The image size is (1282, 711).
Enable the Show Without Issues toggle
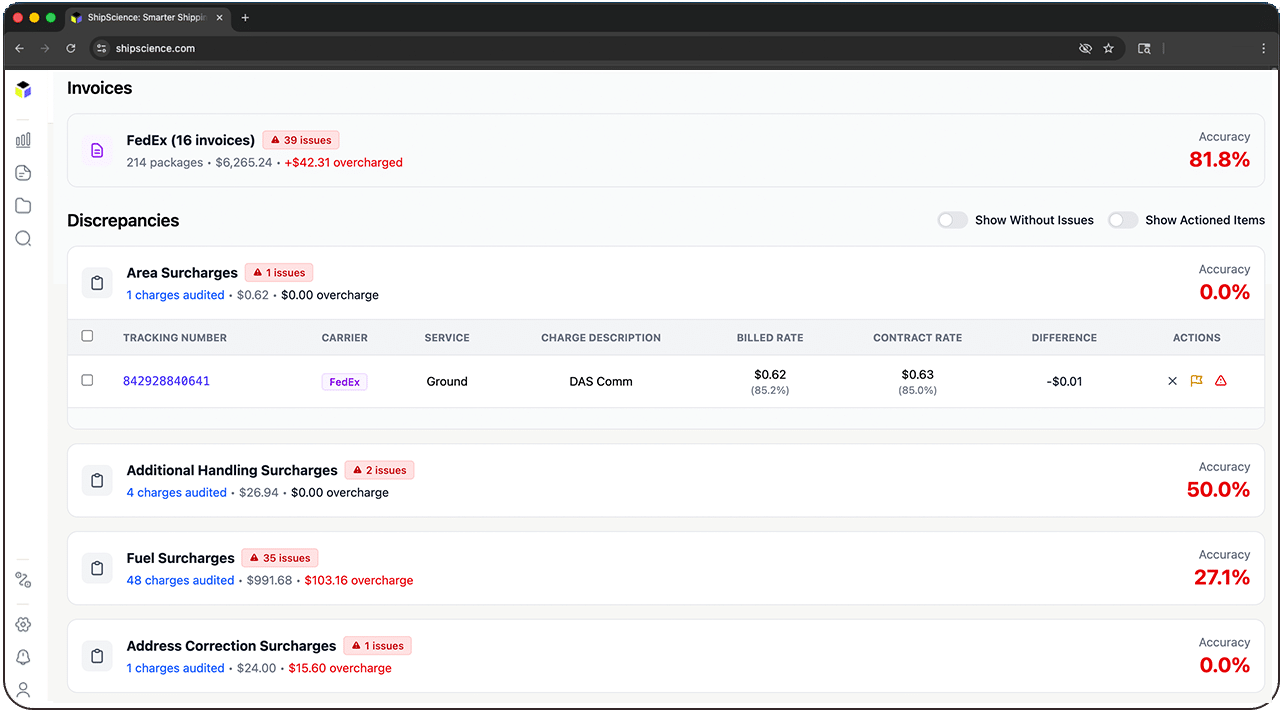(951, 219)
